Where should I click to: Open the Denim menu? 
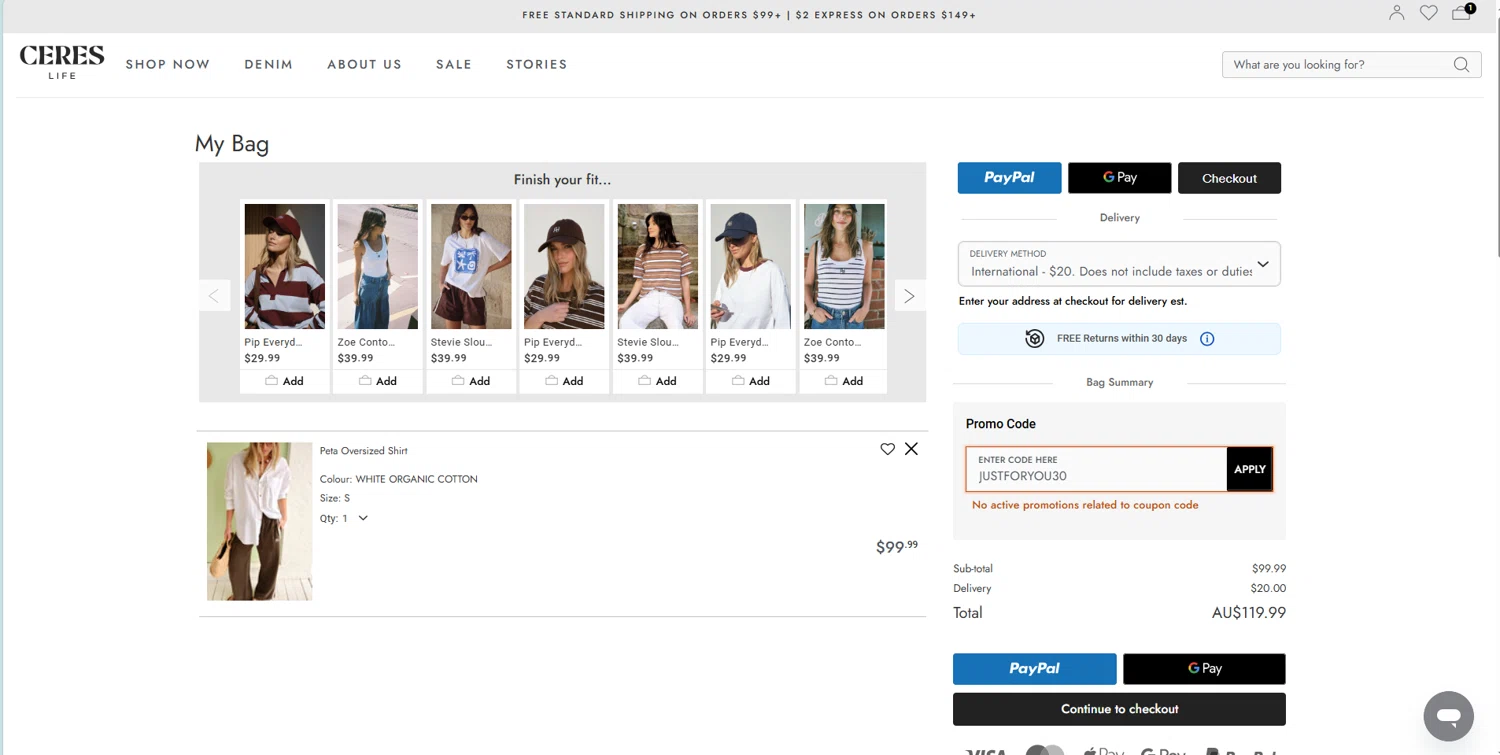tap(269, 64)
